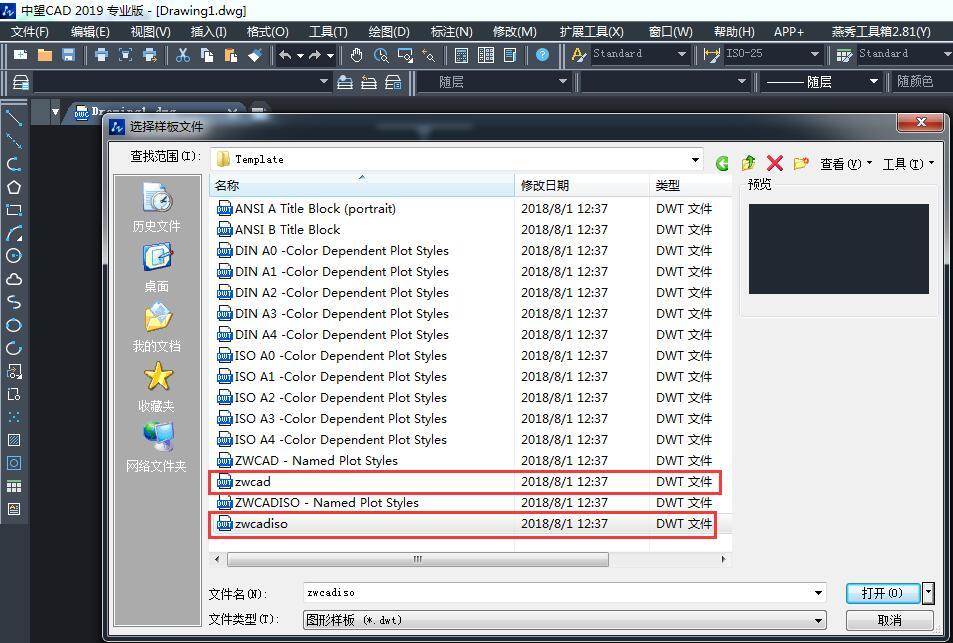Select the Polygon drawing tool
Screen dimensions: 953x643
pos(13,187)
